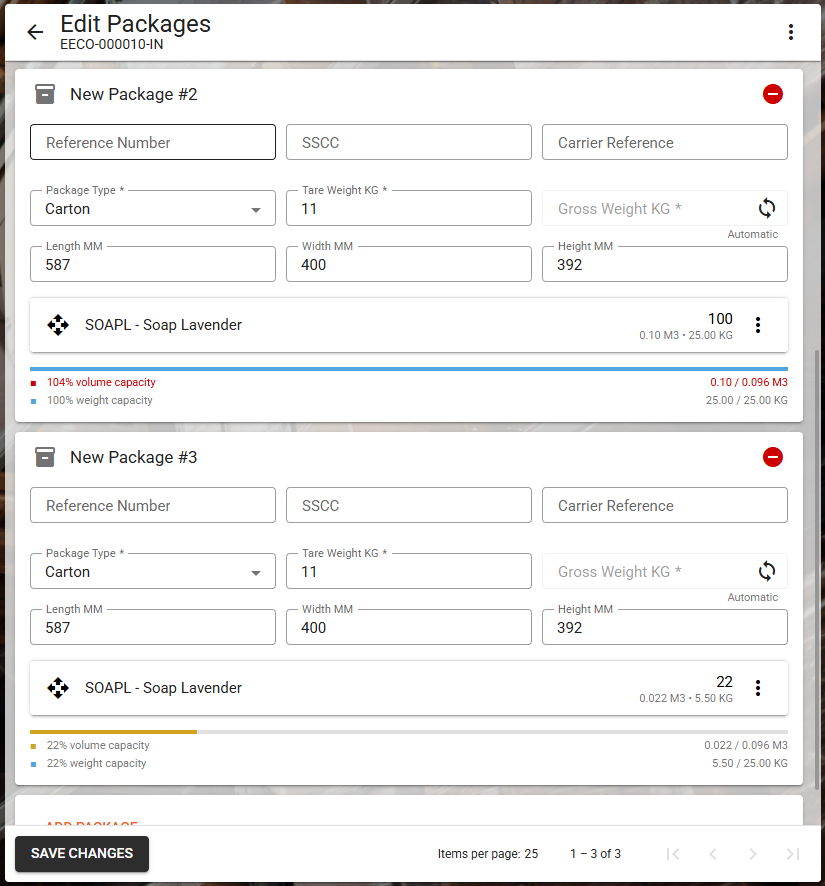Click move handle of 100-quantity Soap Lavender
Viewport: 825px width, 886px height.
click(58, 325)
